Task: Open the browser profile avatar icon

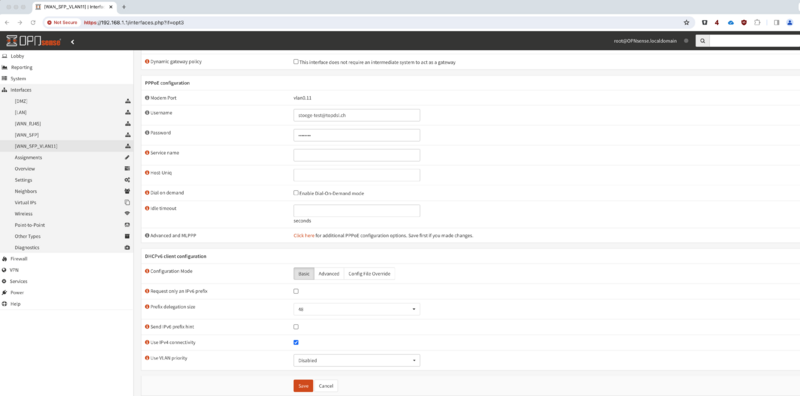Action: [x=789, y=22]
